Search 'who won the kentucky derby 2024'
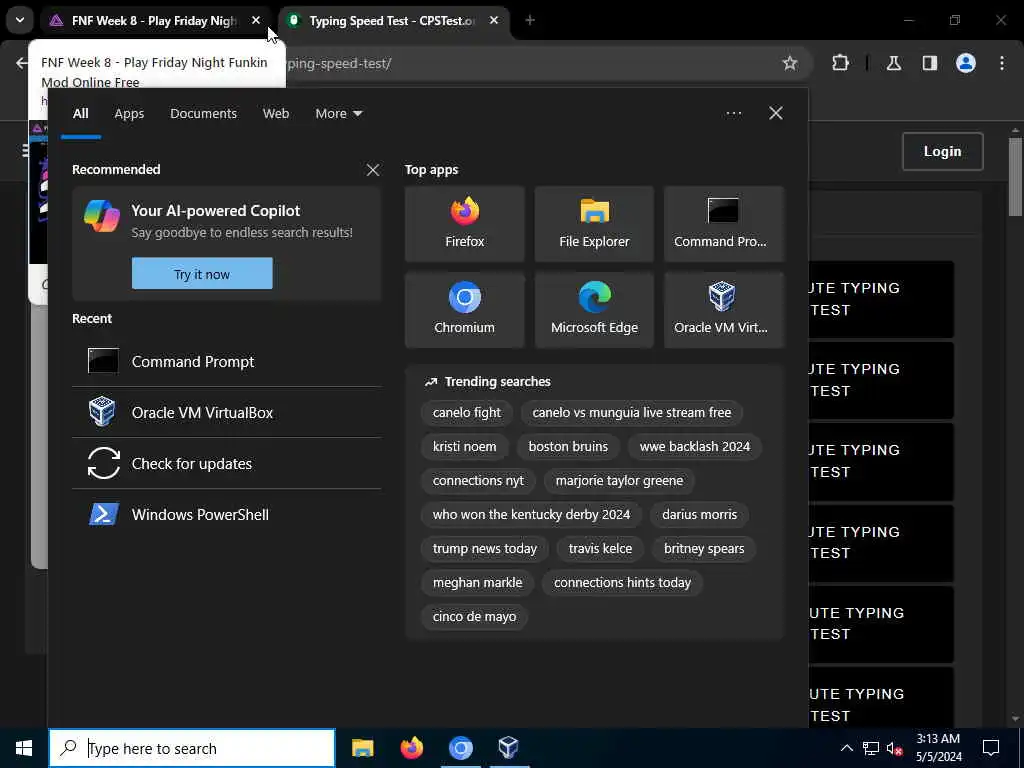This screenshot has width=1024, height=768. (x=531, y=514)
